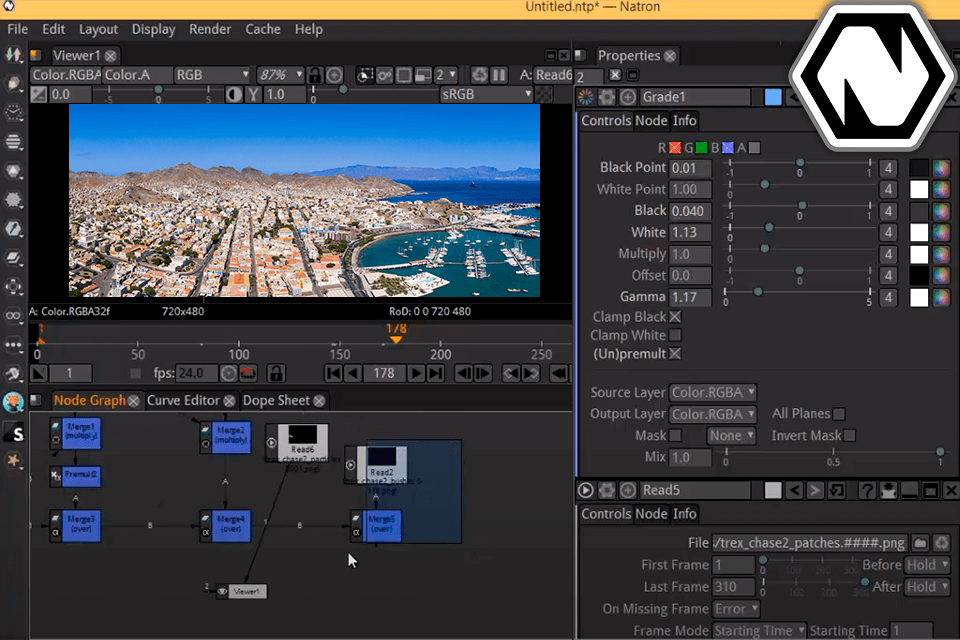Image resolution: width=960 pixels, height=640 pixels.
Task: Click the viewer zoom lock icon
Action: (x=315, y=75)
